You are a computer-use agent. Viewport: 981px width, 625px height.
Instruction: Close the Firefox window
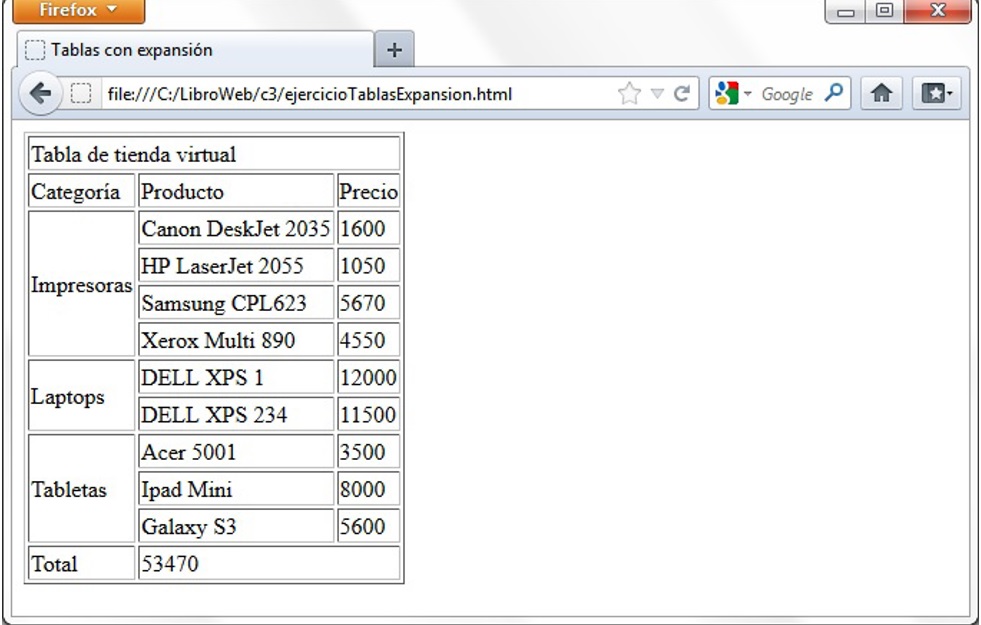937,11
